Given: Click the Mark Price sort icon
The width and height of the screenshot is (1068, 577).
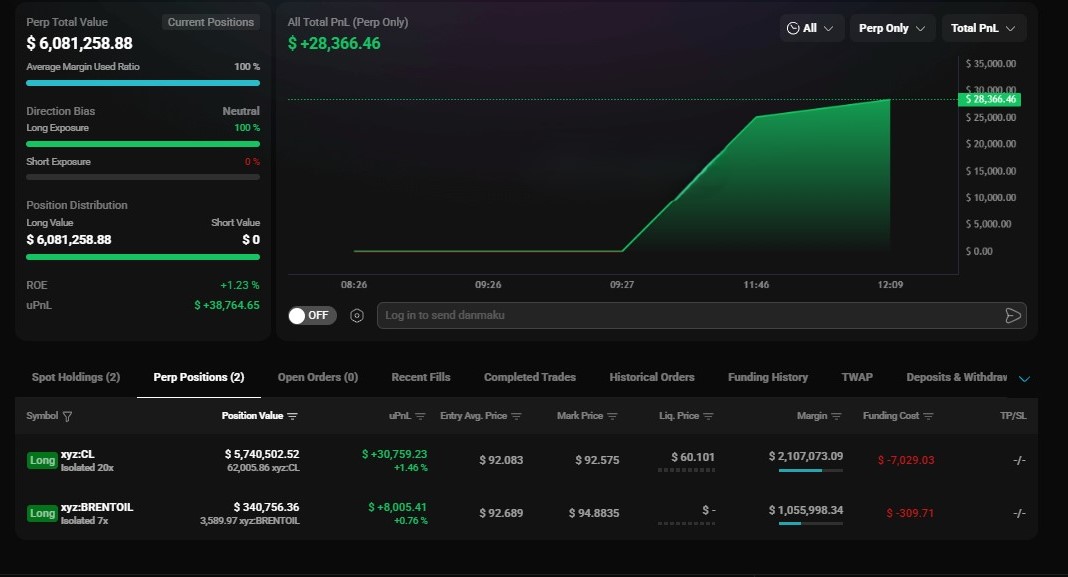Looking at the screenshot, I should coord(613,416).
